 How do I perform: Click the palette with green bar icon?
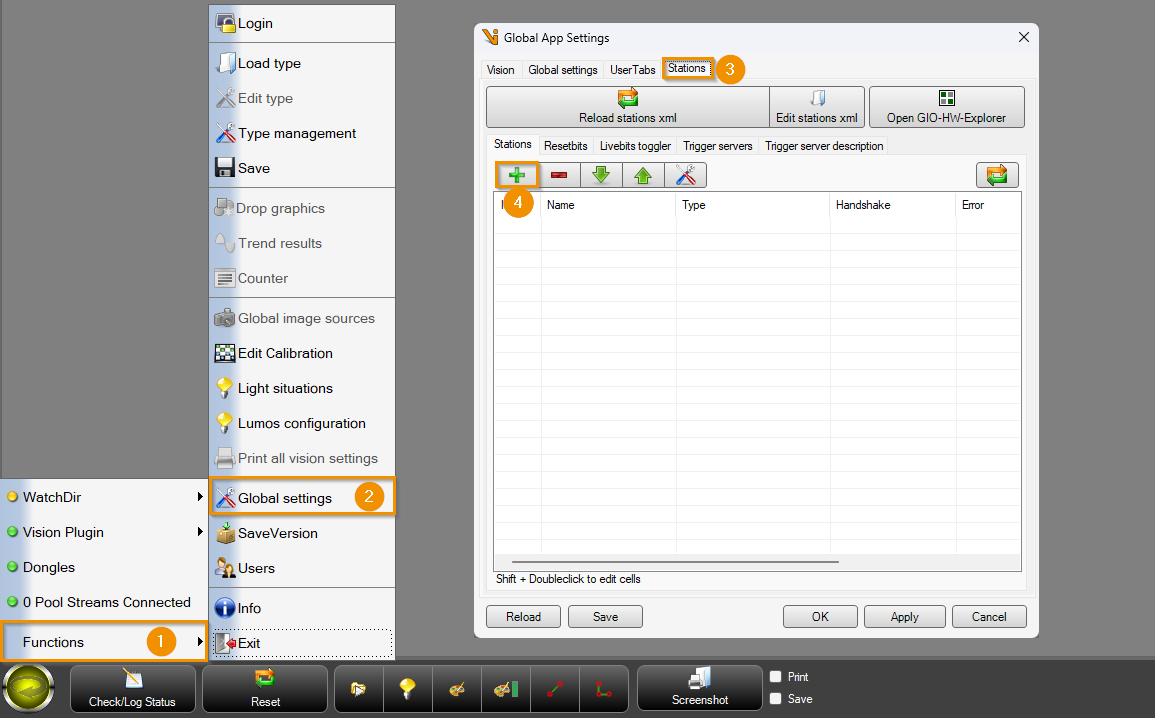[x=506, y=689]
